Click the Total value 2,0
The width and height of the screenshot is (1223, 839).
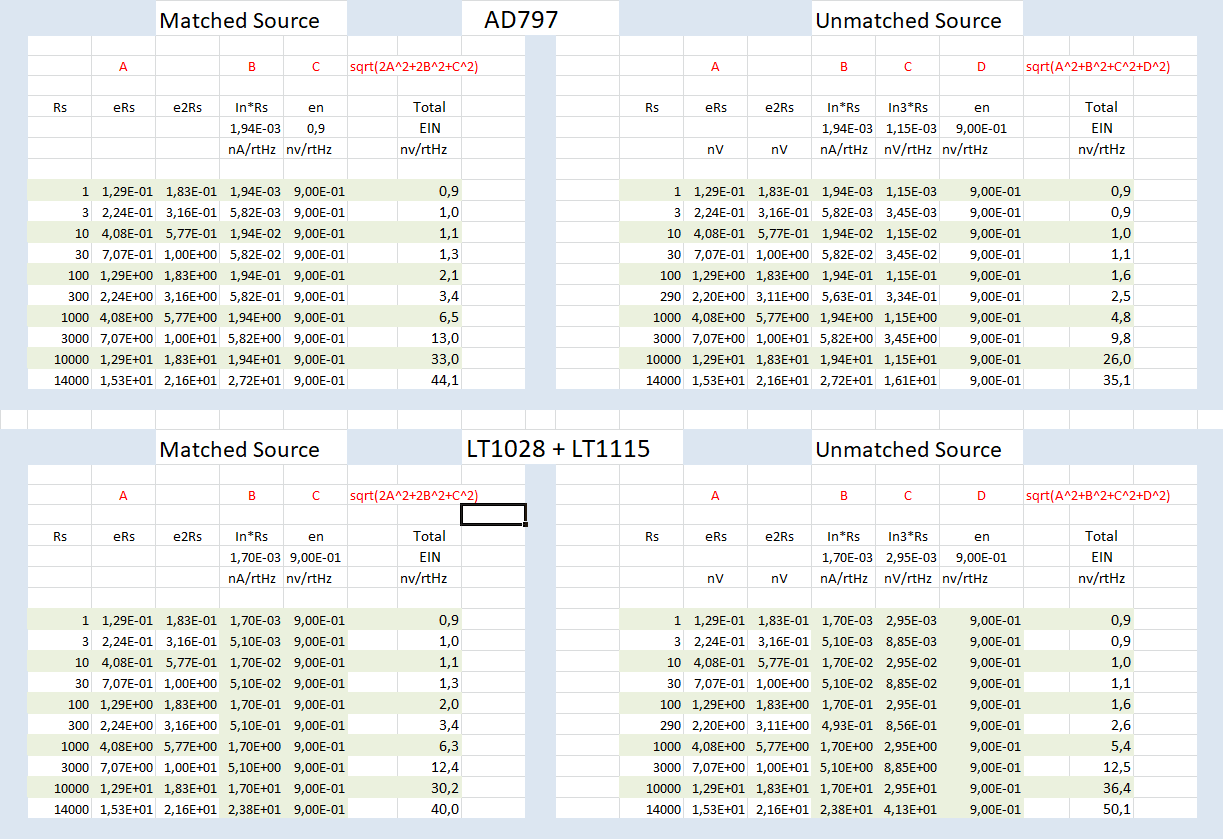(448, 704)
